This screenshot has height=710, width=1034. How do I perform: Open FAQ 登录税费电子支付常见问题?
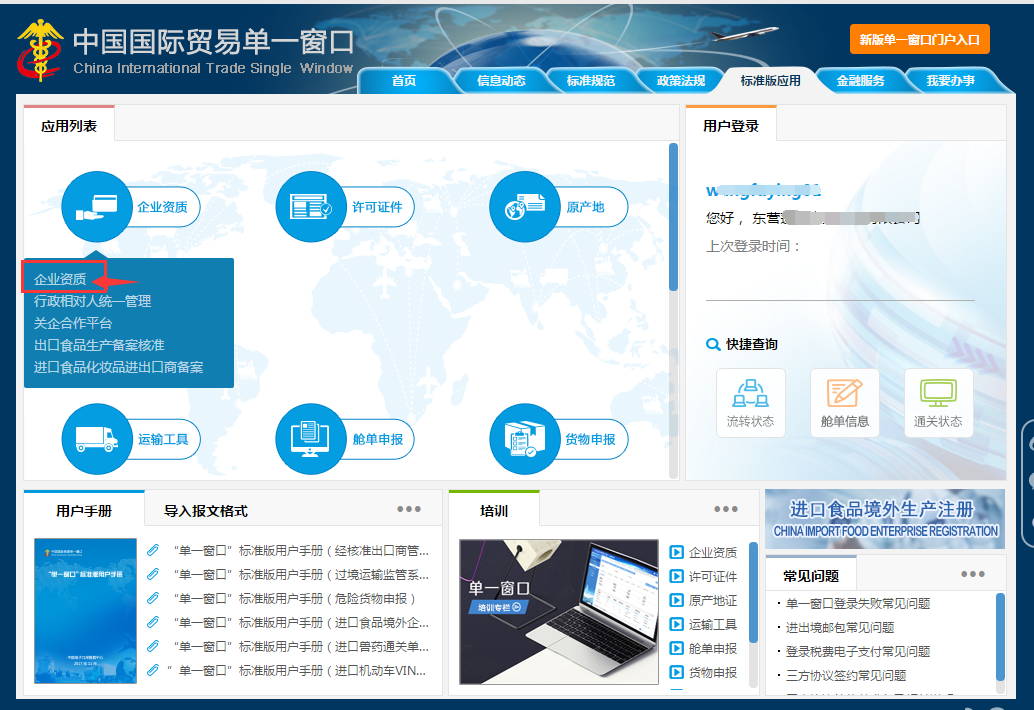[858, 651]
